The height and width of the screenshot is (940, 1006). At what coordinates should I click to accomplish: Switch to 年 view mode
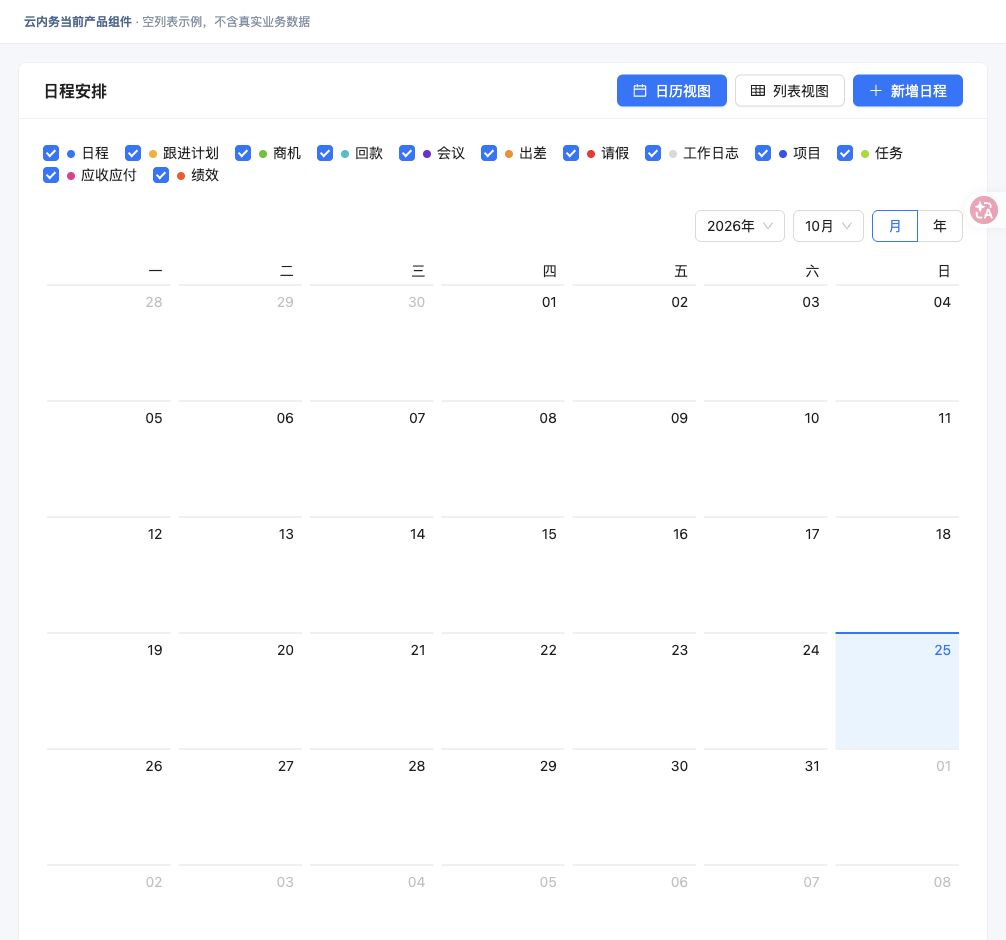pos(940,226)
